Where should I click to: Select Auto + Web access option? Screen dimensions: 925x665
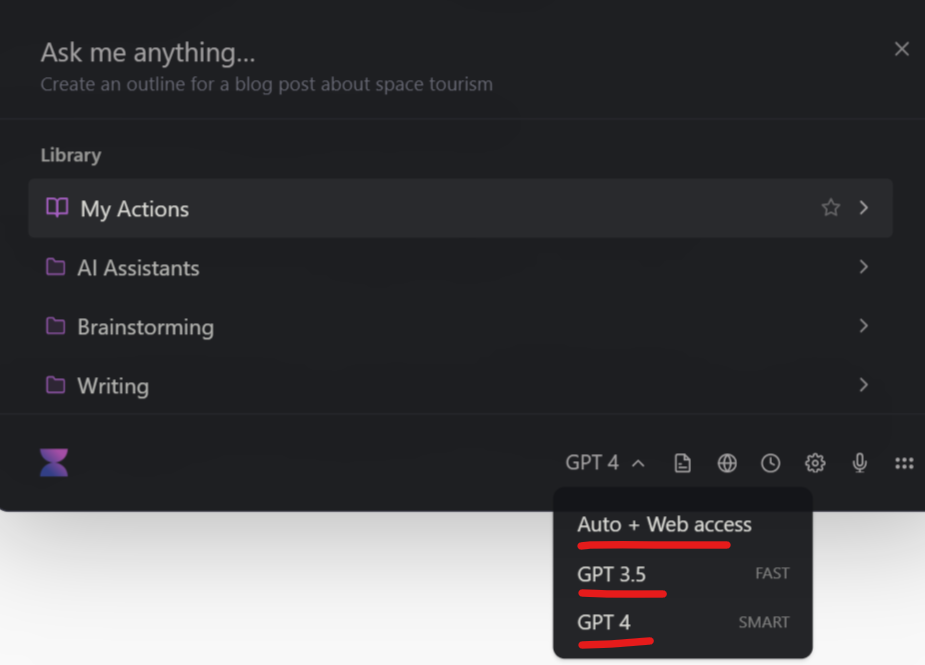[664, 525]
